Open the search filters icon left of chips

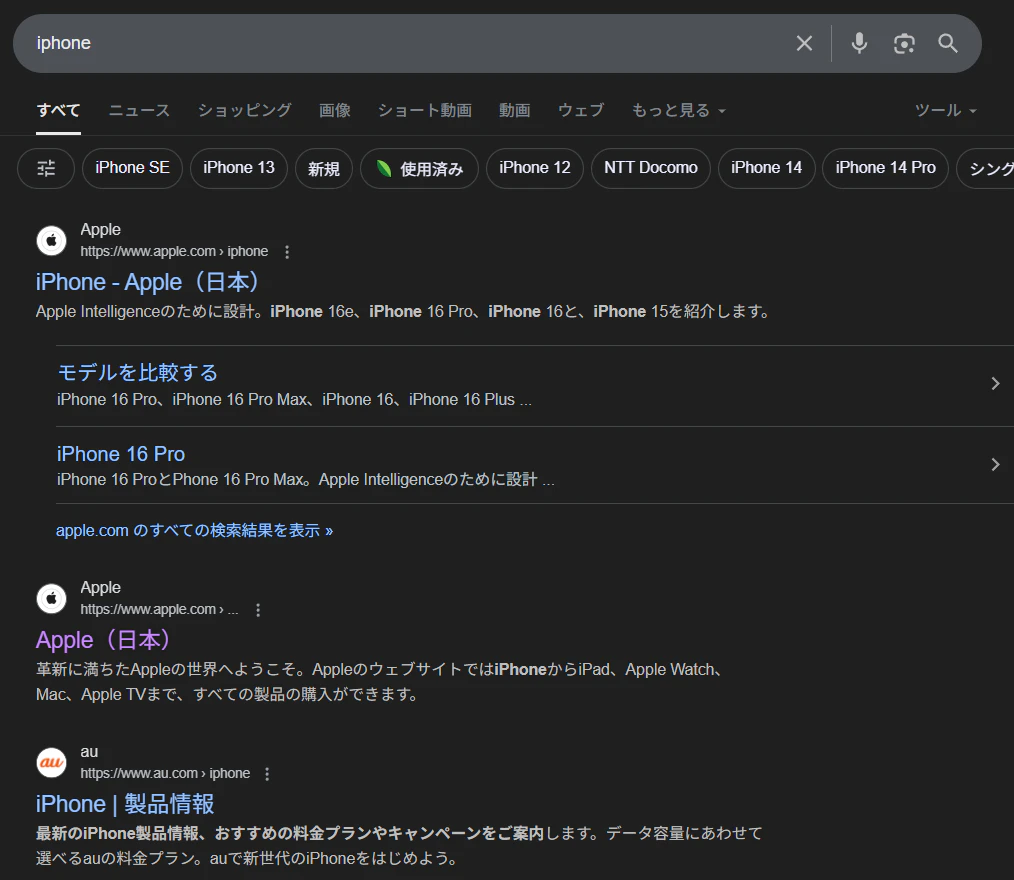pos(45,168)
